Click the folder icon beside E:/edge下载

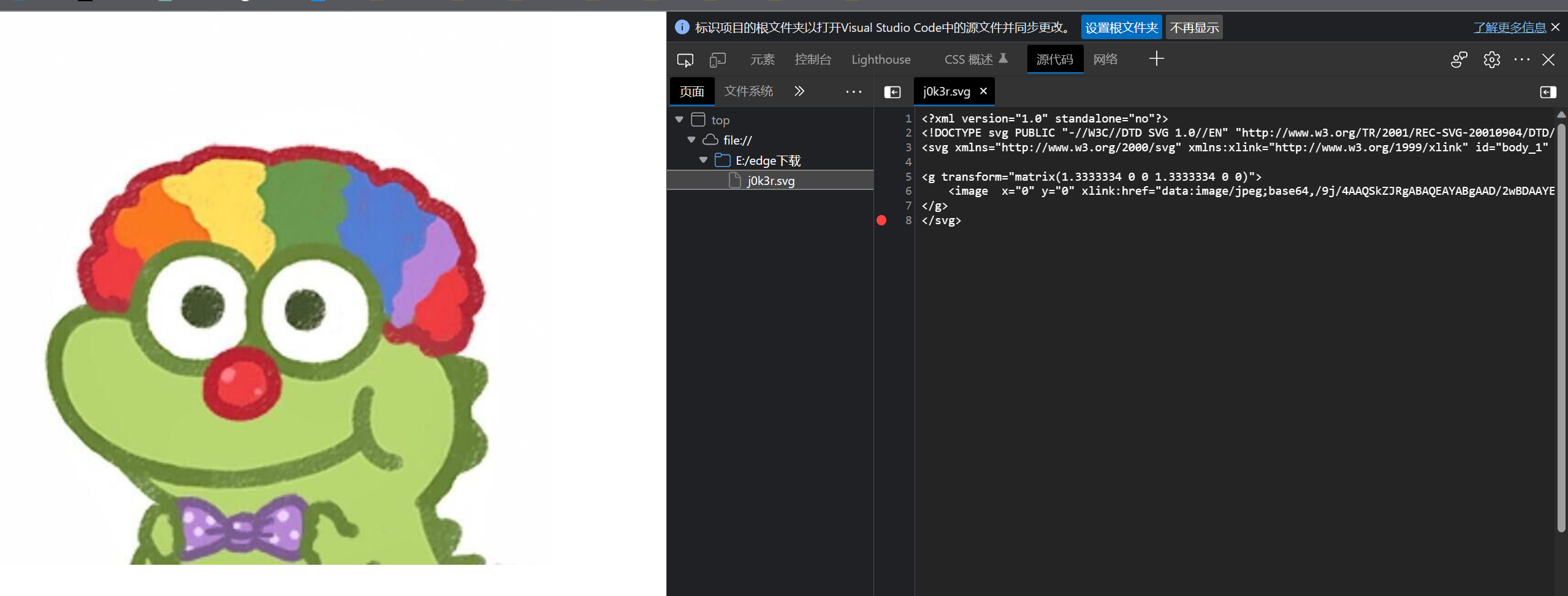[x=723, y=160]
